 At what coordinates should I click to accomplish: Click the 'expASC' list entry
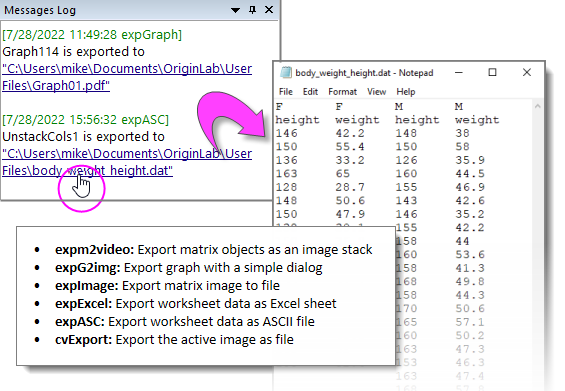[185, 322]
